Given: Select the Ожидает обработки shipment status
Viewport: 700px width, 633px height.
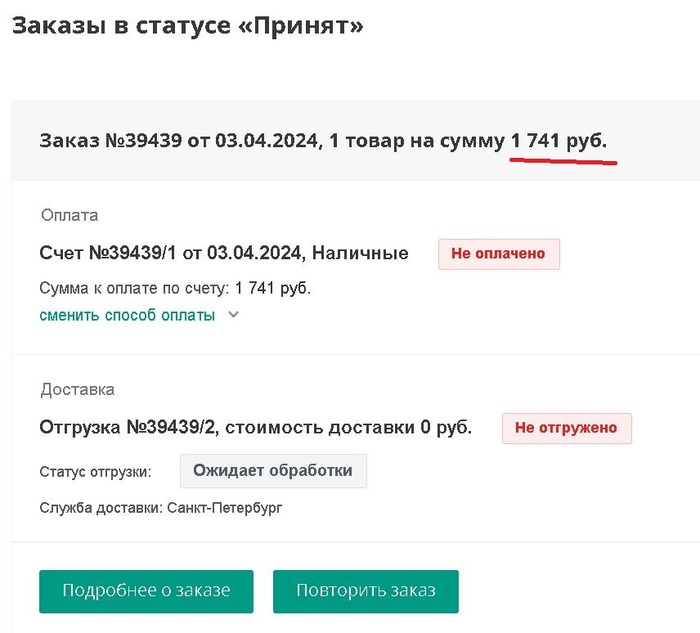Looking at the screenshot, I should (x=273, y=471).
